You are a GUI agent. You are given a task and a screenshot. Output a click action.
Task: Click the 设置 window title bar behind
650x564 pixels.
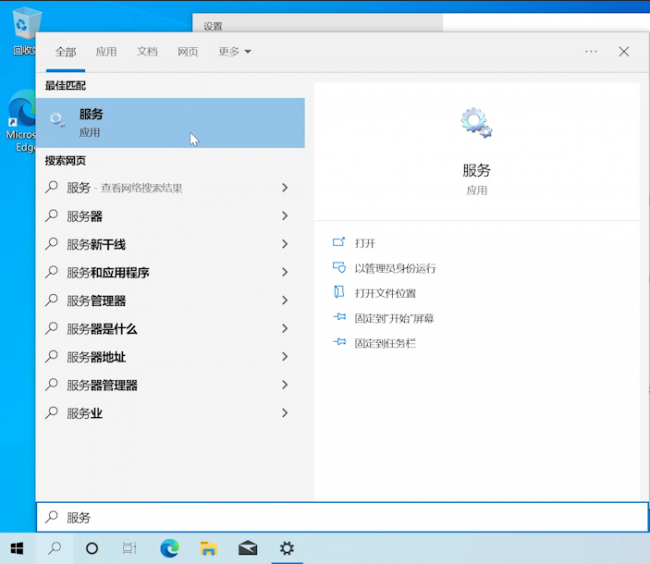point(318,23)
